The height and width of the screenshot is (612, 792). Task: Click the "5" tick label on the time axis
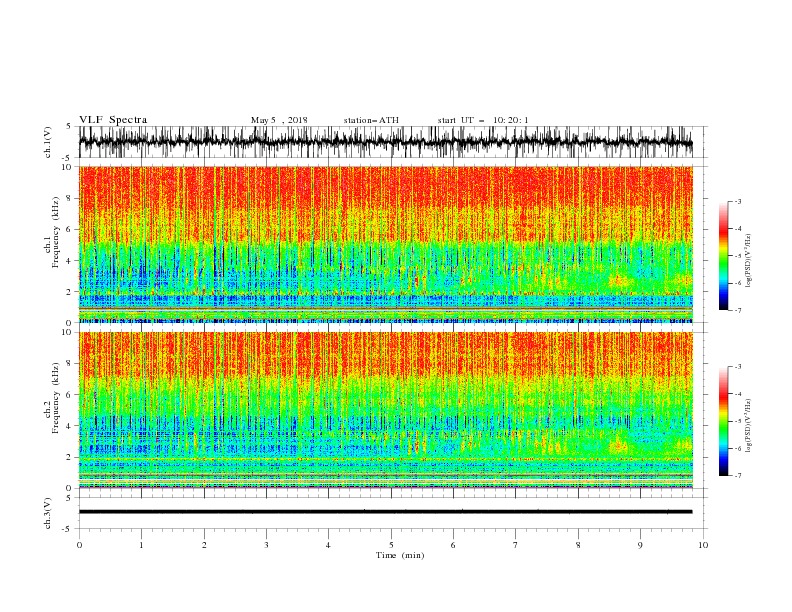coord(391,545)
